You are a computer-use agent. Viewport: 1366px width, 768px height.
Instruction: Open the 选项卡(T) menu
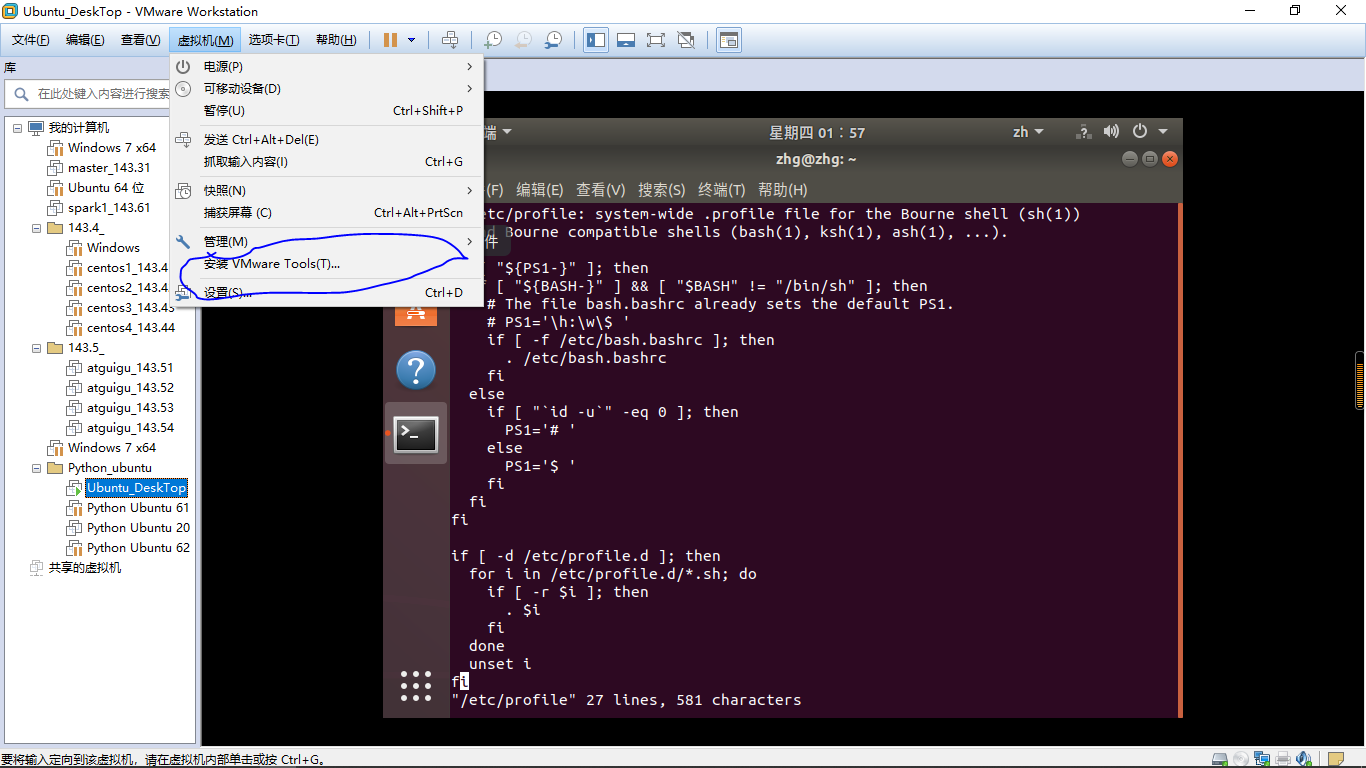coord(274,40)
